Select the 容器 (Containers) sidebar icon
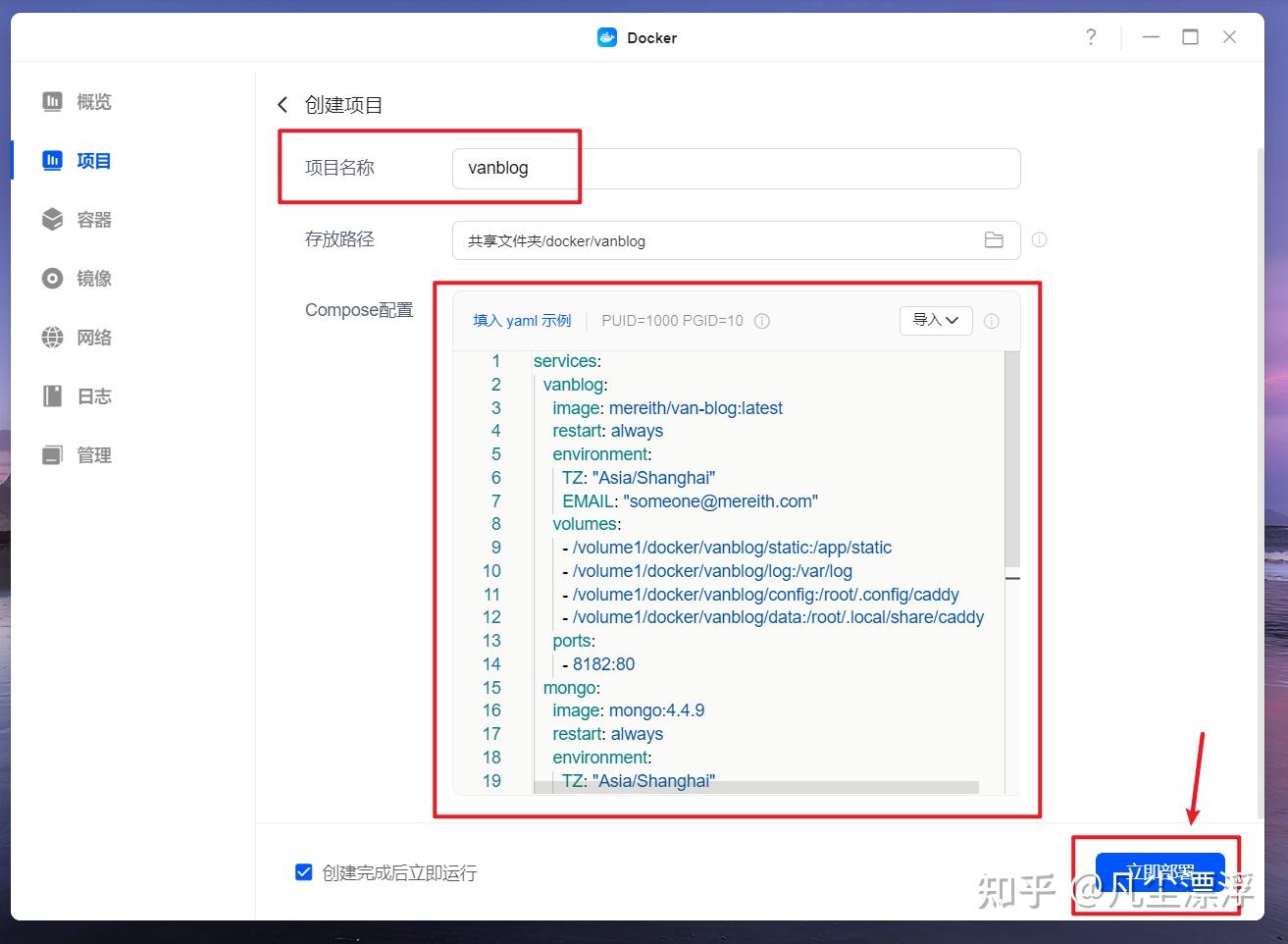The height and width of the screenshot is (944, 1288). coord(51,219)
